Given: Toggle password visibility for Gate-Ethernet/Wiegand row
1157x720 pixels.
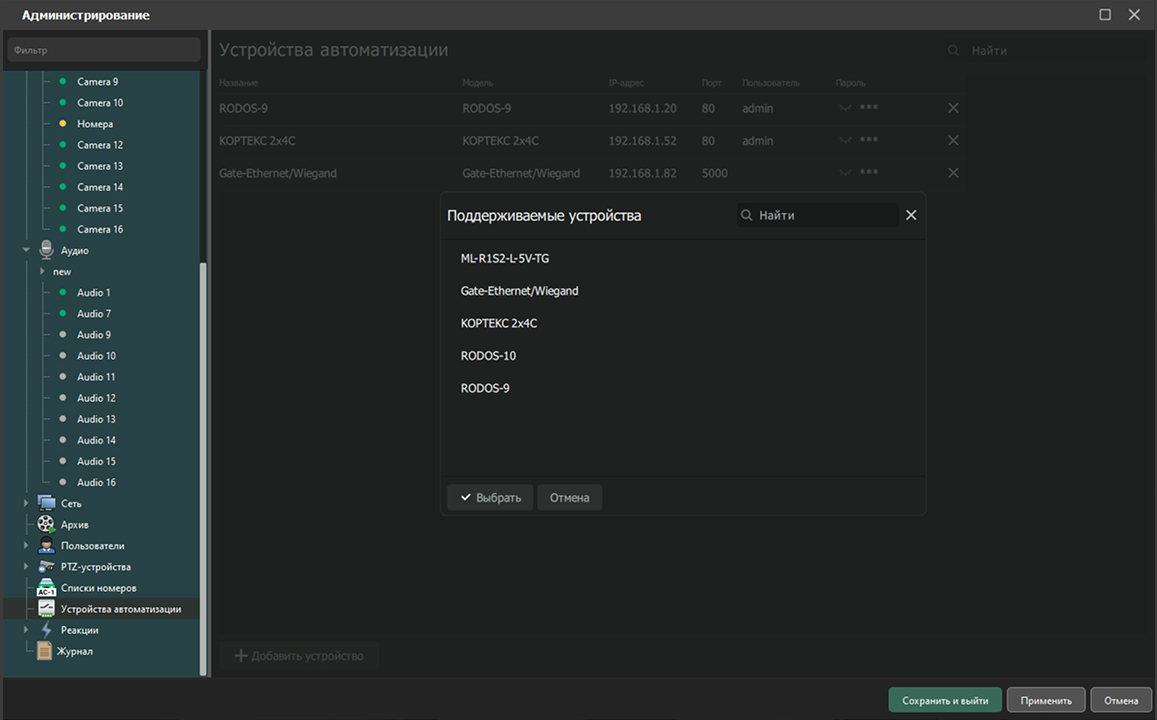Looking at the screenshot, I should 846,173.
